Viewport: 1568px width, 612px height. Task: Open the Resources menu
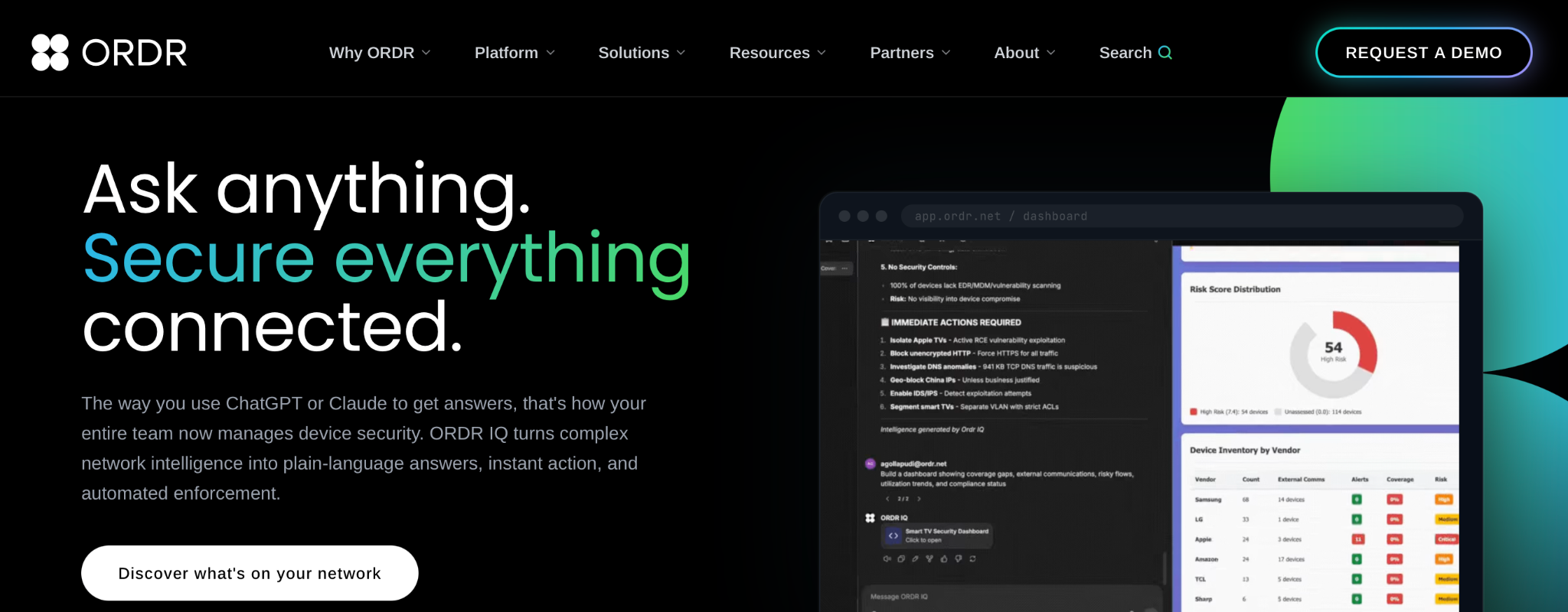[x=778, y=53]
